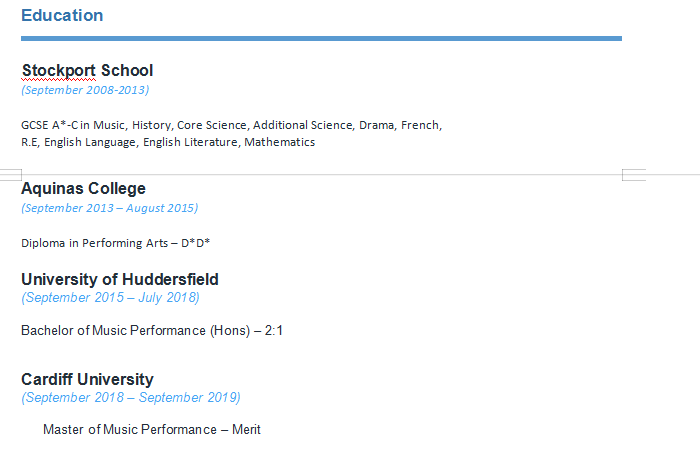Click the Education section heading
700x455 pixels.
click(x=62, y=16)
